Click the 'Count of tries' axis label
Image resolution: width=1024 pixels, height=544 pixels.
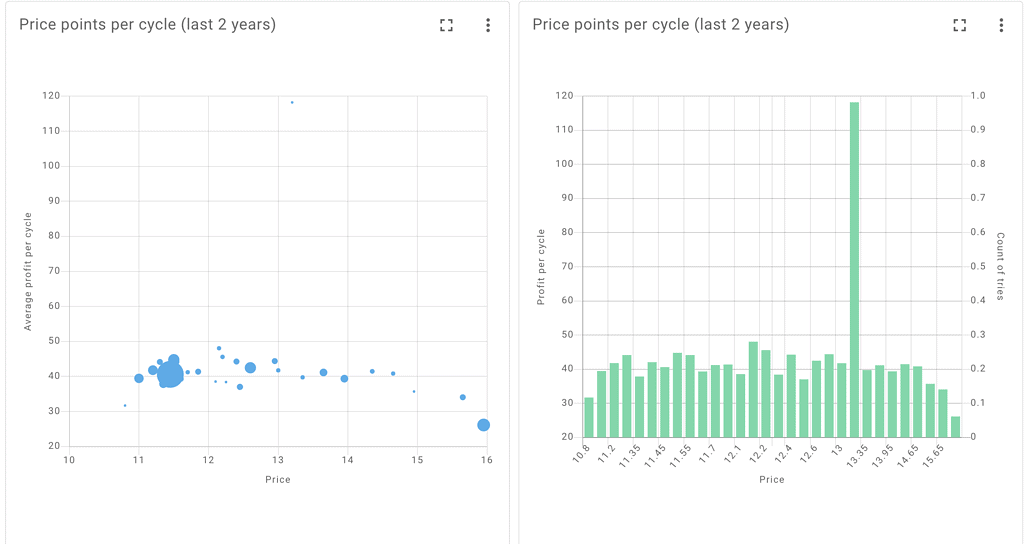pyautogui.click(x=1000, y=266)
